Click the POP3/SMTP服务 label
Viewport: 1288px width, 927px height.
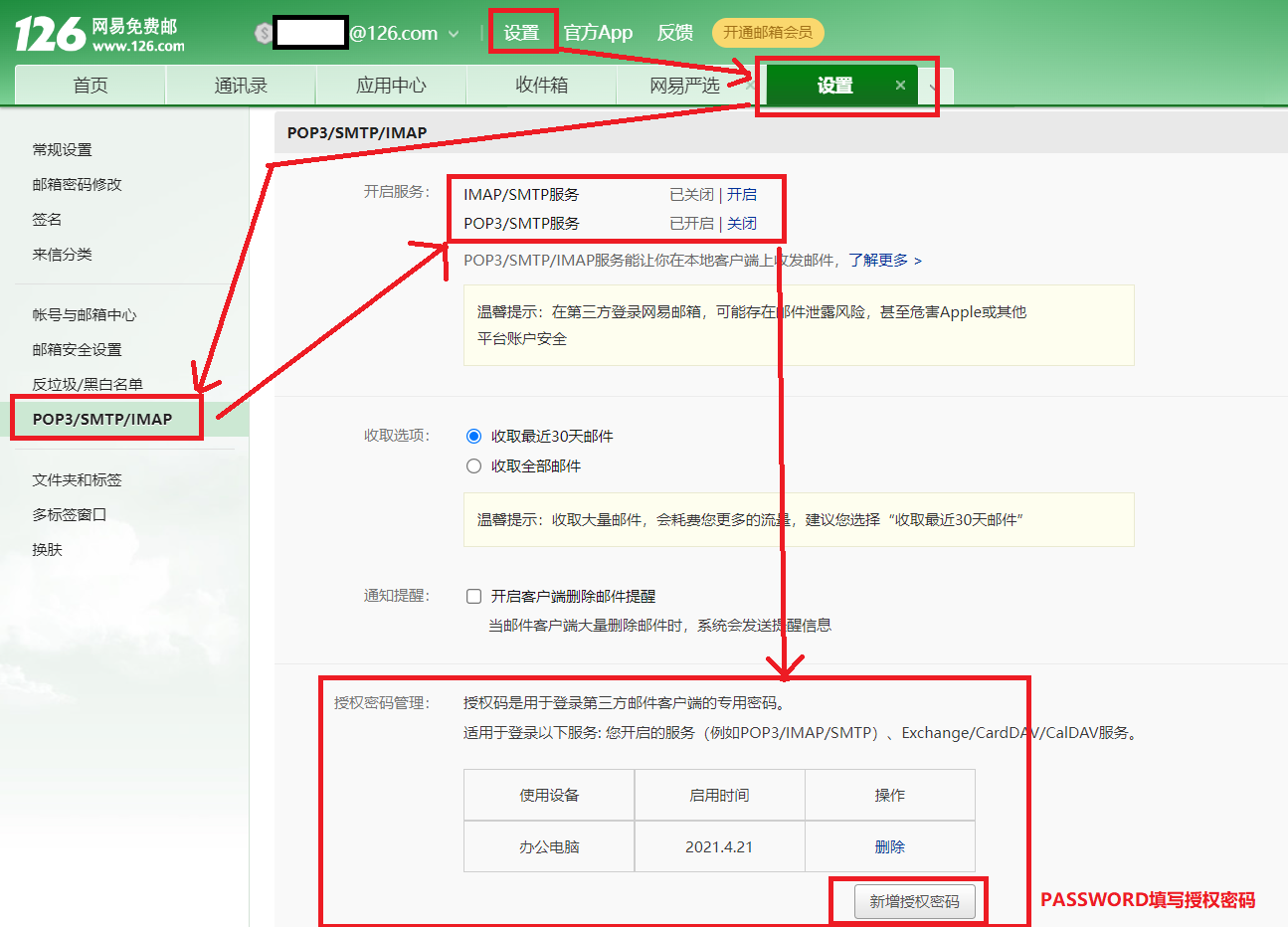[x=521, y=223]
